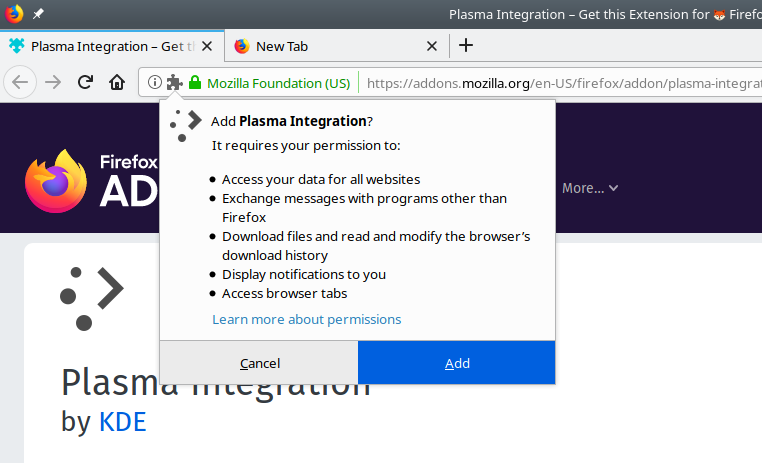Click the large Plasma Integration logo on page
The width and height of the screenshot is (762, 463).
coord(91,298)
